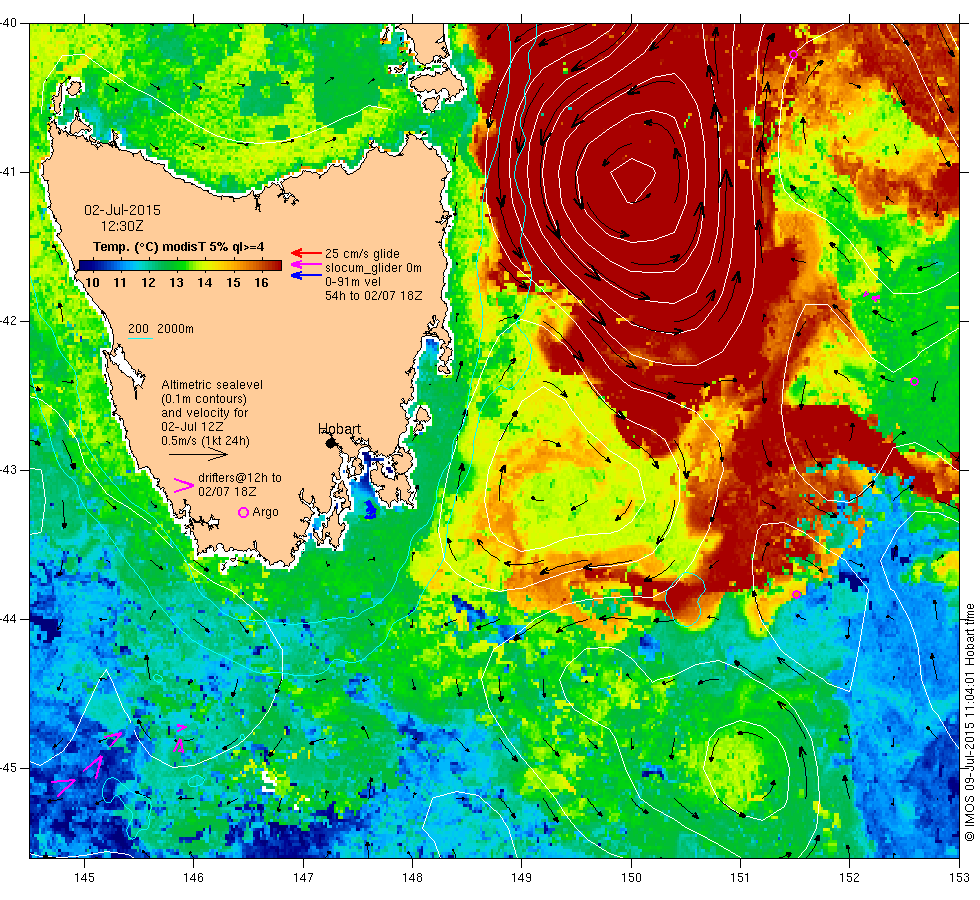
Task: Click the color bar tick label 13
Action: point(176,282)
